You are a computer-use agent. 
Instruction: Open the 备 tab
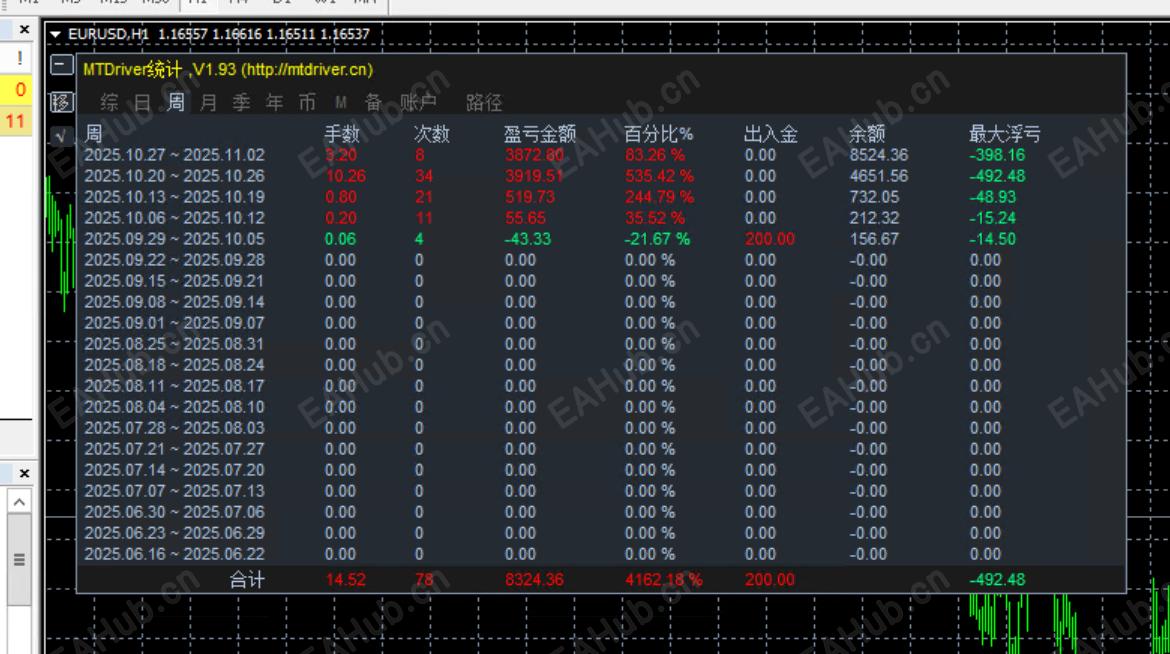coord(373,102)
